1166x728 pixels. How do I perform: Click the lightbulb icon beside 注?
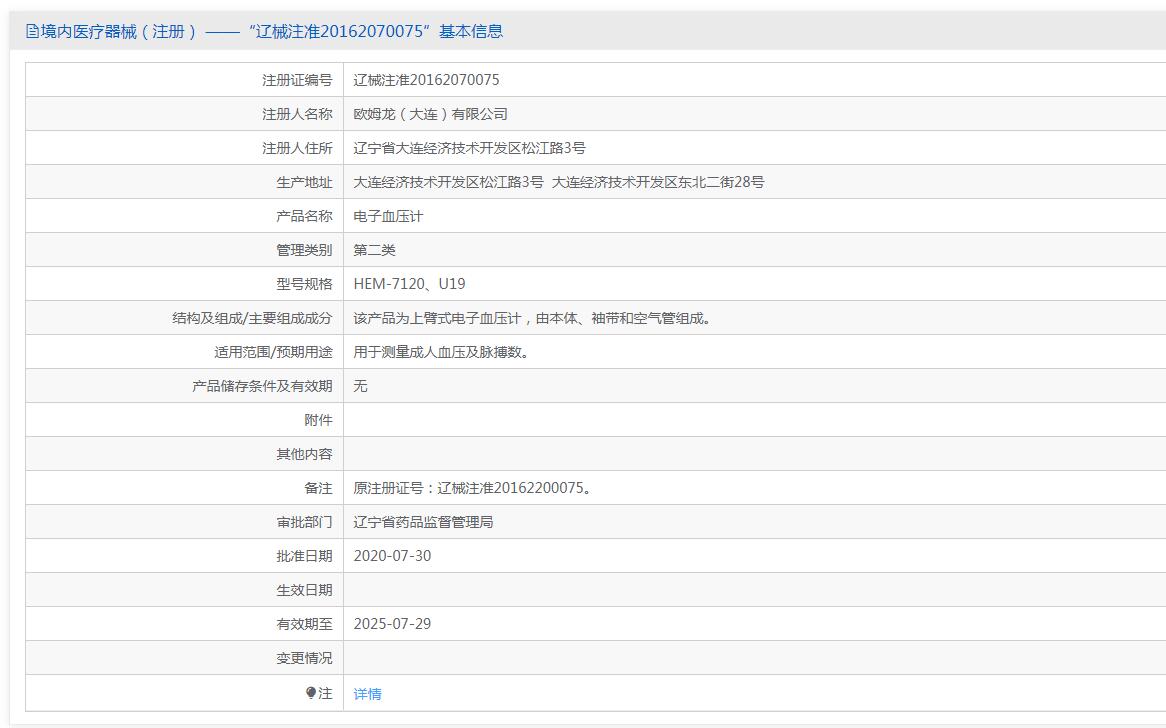pos(311,693)
